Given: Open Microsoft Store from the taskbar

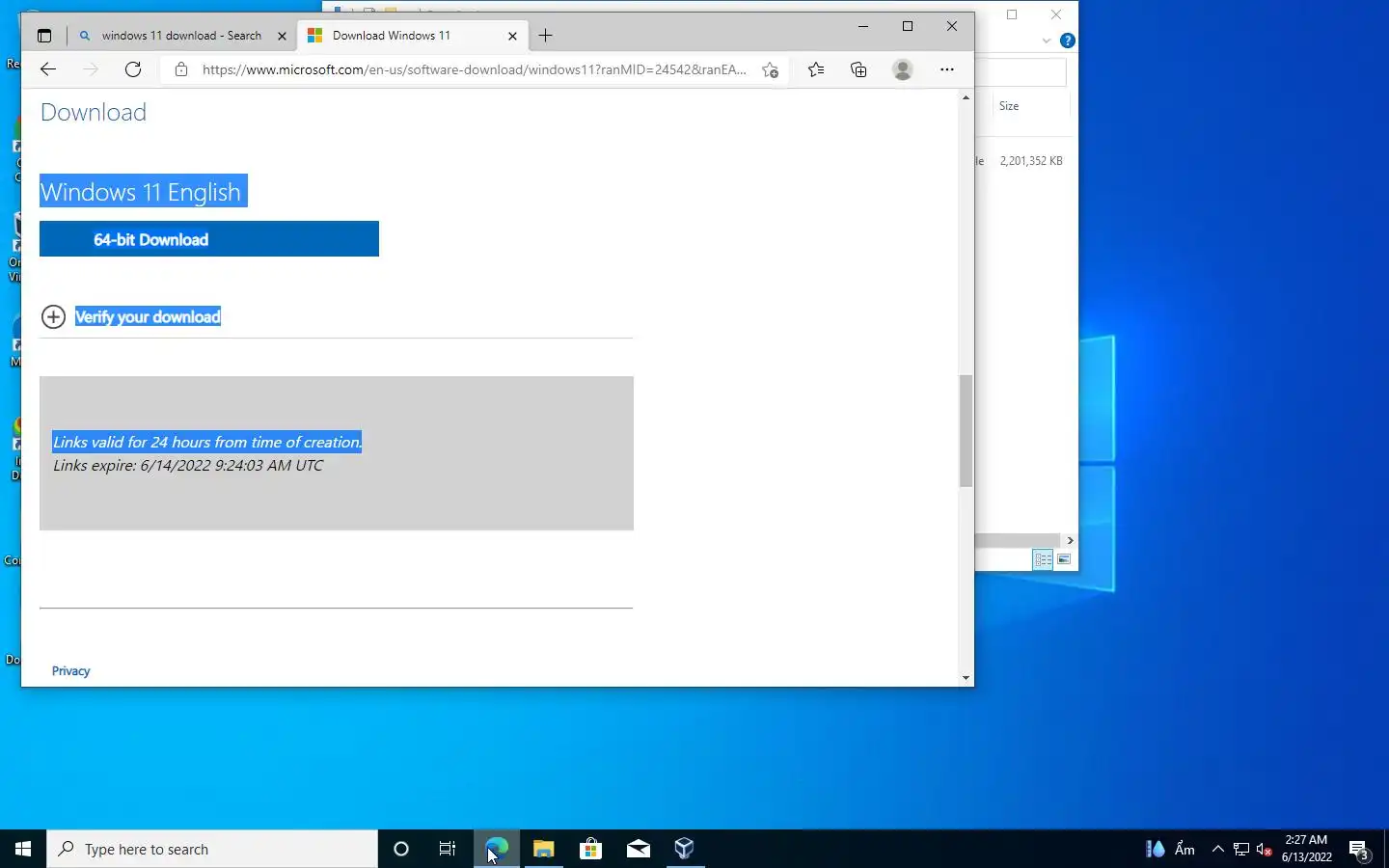Looking at the screenshot, I should (590, 849).
